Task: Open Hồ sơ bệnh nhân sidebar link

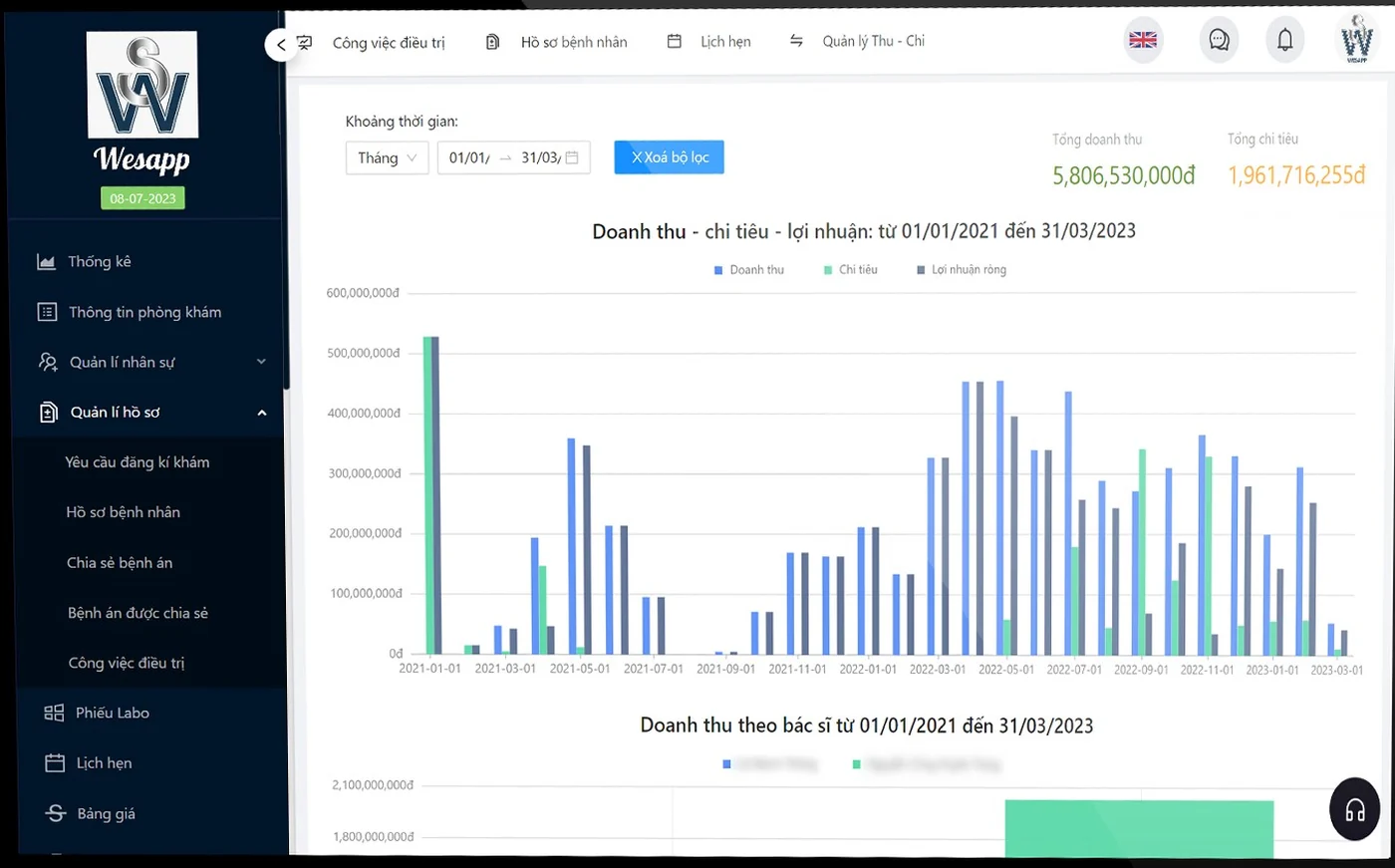Action: tap(124, 512)
